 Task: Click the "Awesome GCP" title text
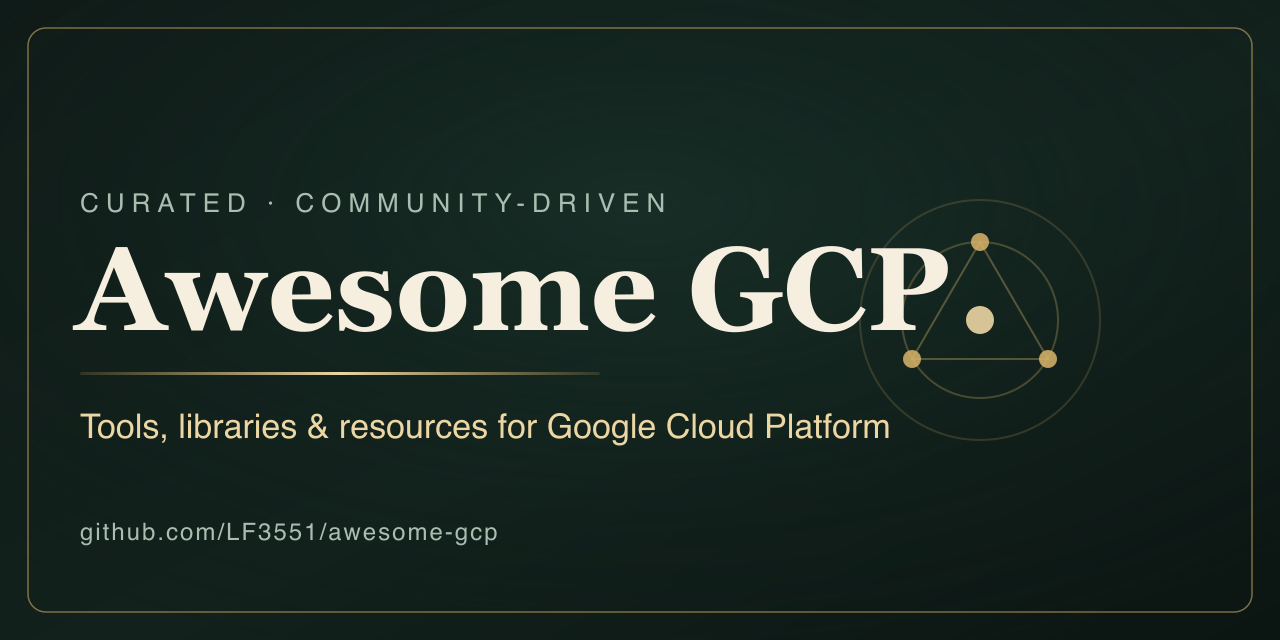coord(511,289)
